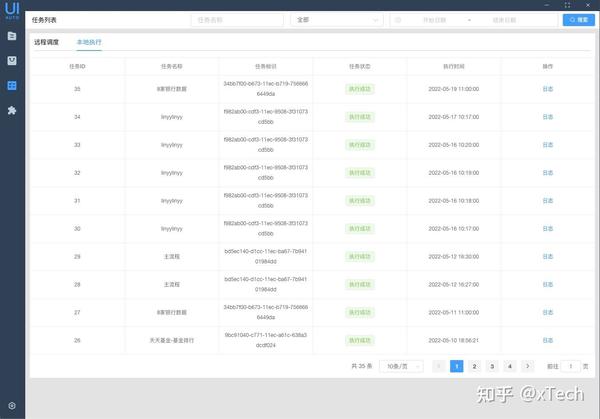This screenshot has height=419, width=600.
Task: Click task ID cell 27
Action: (77, 312)
